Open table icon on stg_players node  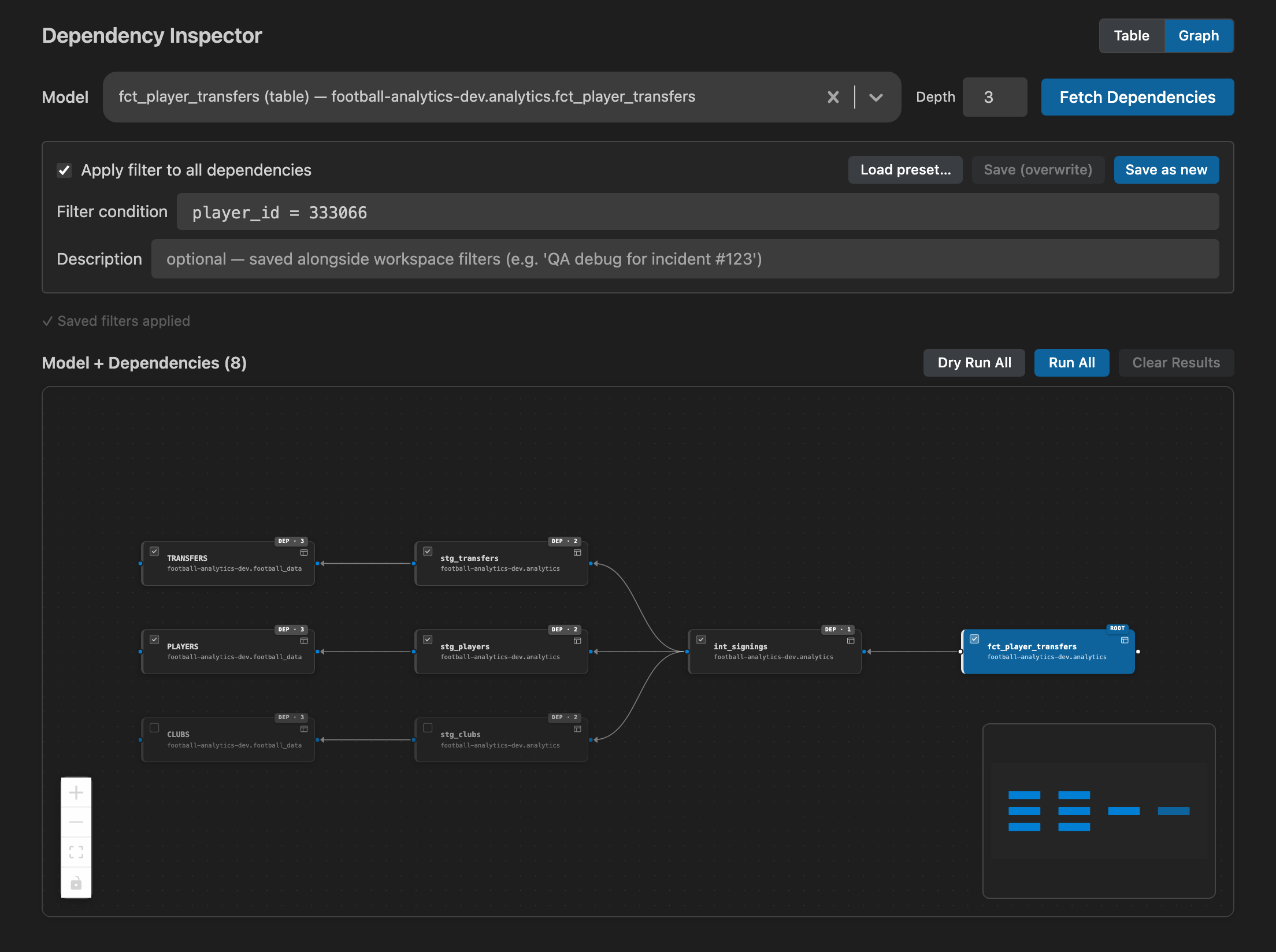point(577,641)
